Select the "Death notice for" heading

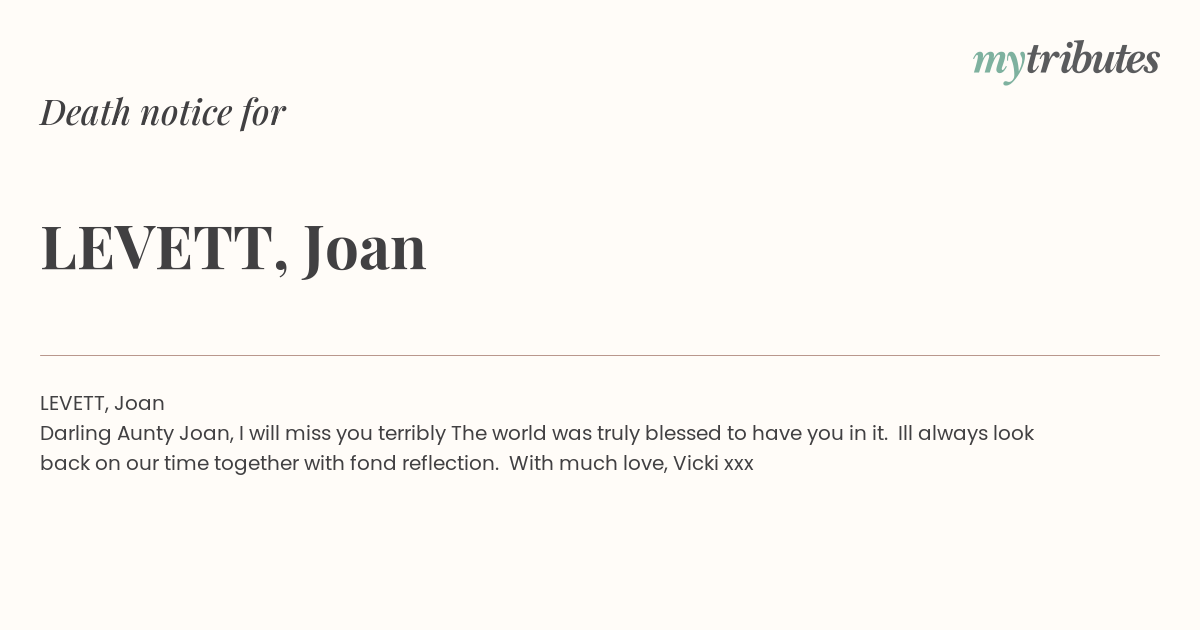163,112
